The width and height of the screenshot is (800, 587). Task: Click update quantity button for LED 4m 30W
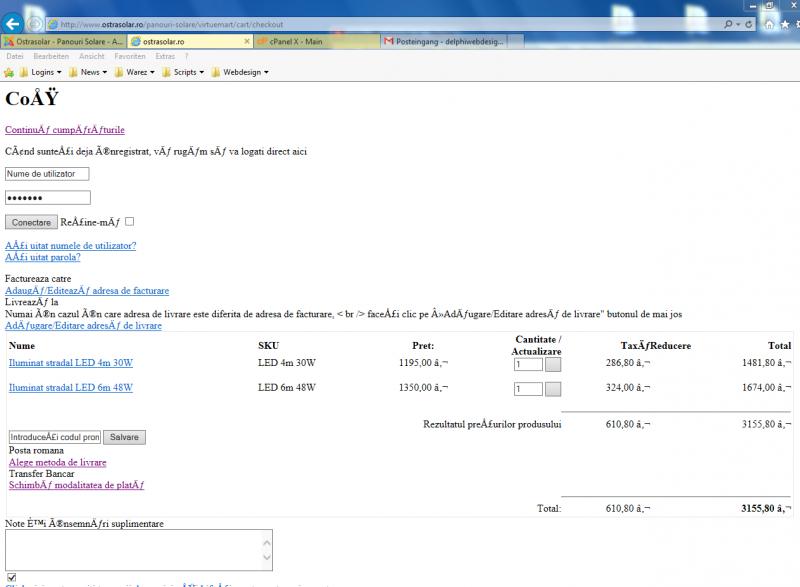point(553,365)
